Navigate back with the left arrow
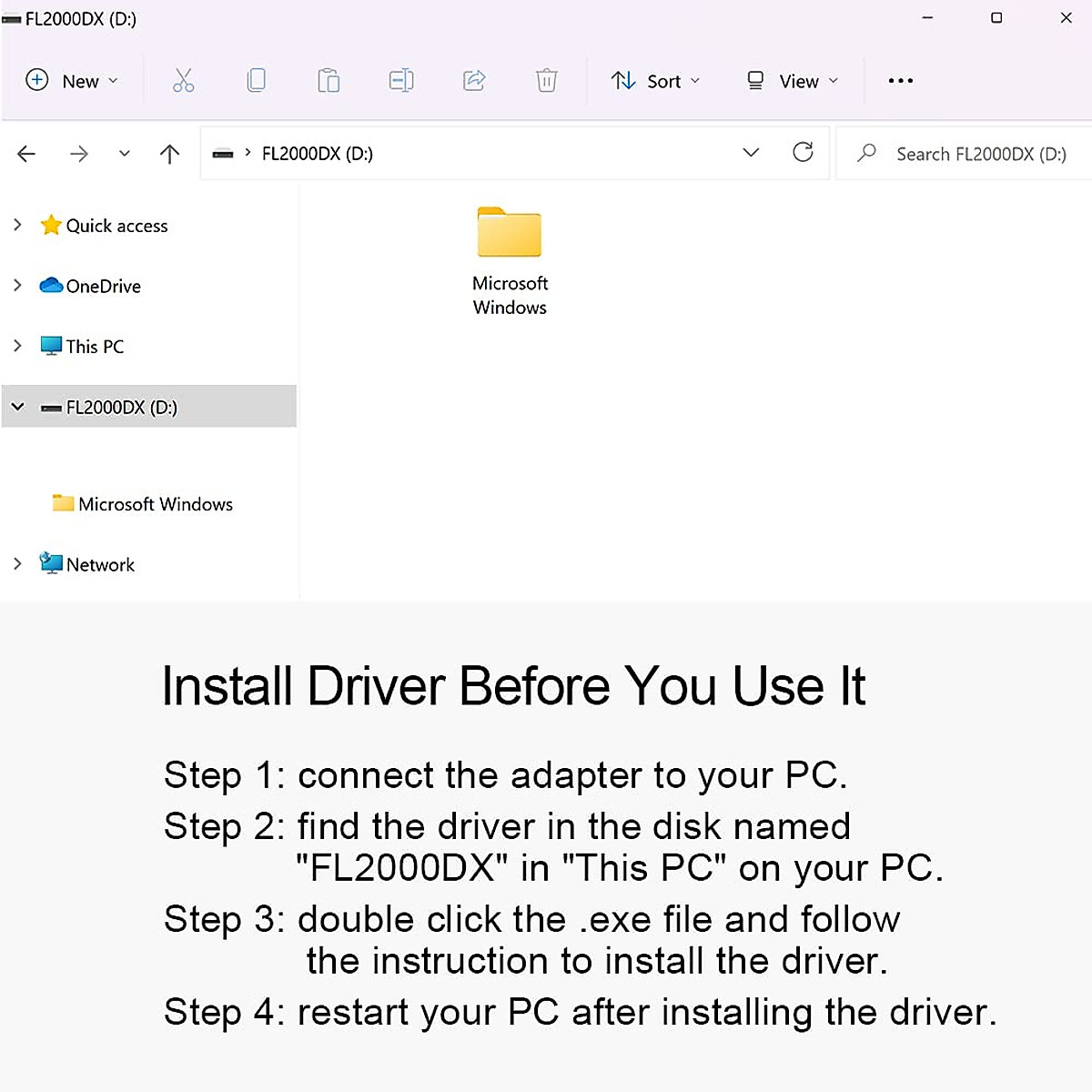 coord(26,154)
